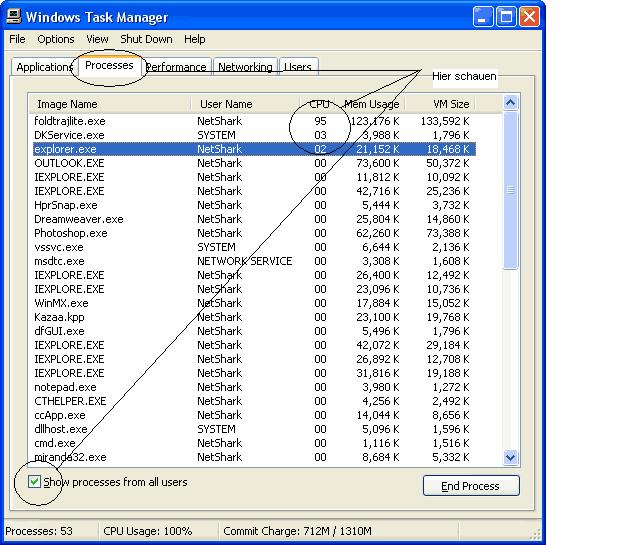Open the Shut Down menu
This screenshot has width=640, height=545.
[x=146, y=39]
